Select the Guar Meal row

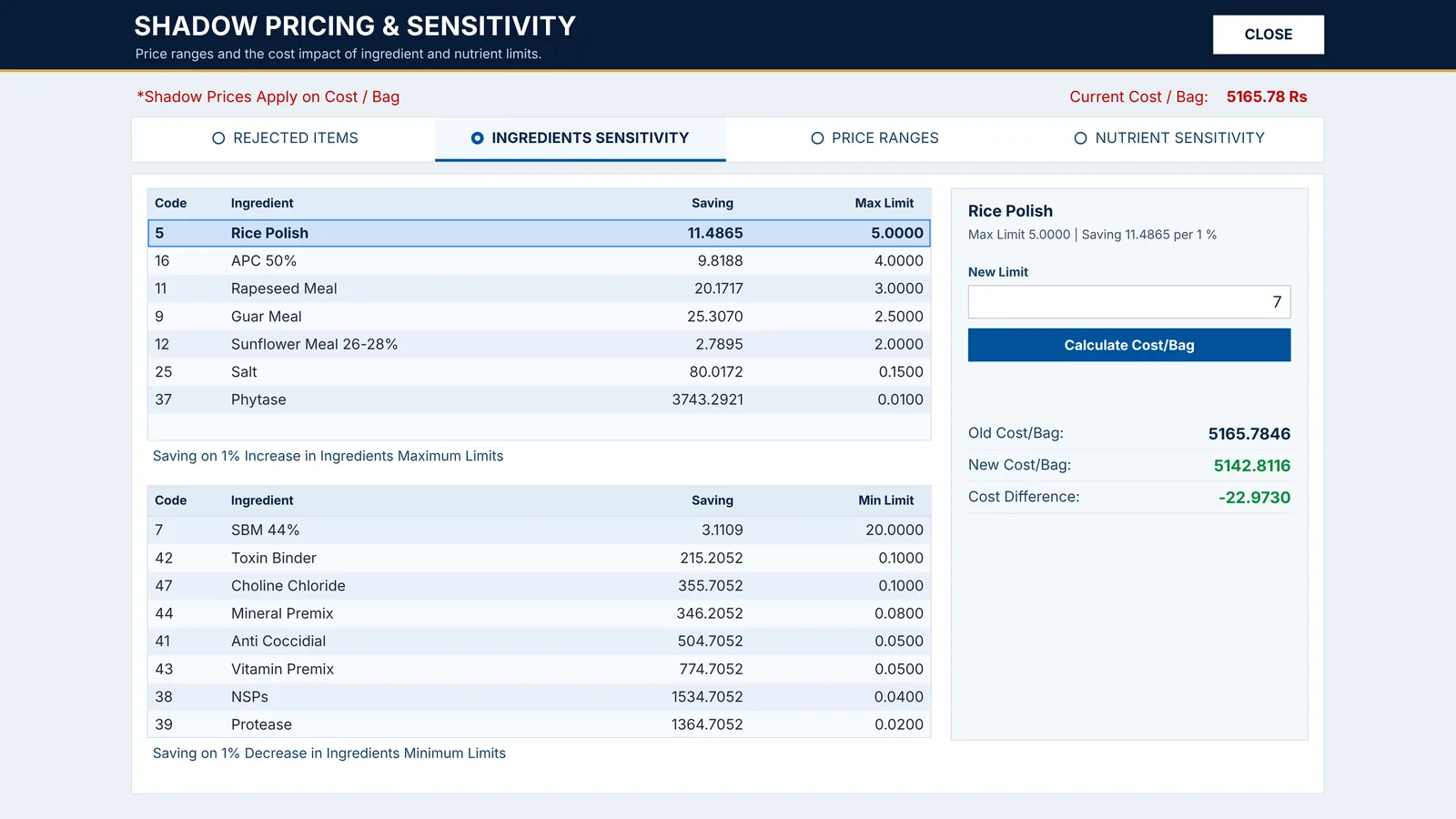coord(539,317)
